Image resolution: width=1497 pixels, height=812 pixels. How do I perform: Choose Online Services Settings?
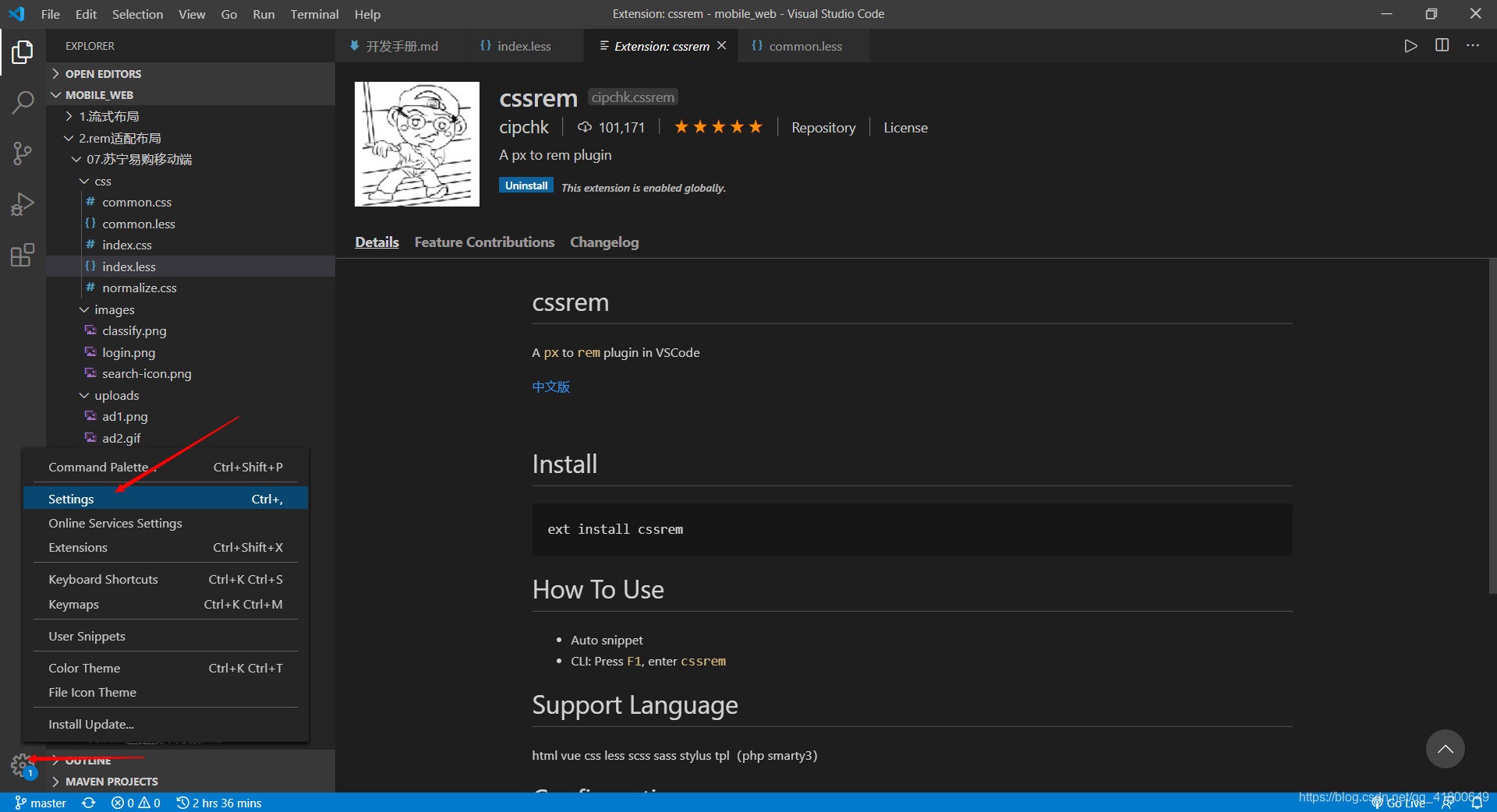165,523
